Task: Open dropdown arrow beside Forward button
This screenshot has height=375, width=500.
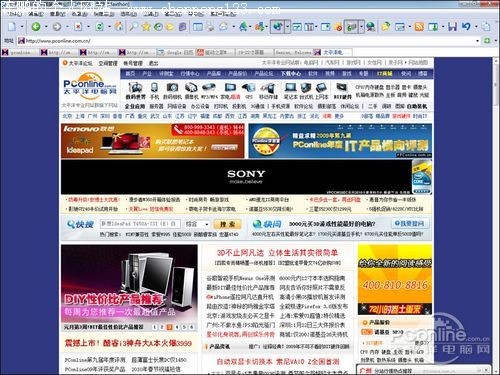Action: [67, 27]
